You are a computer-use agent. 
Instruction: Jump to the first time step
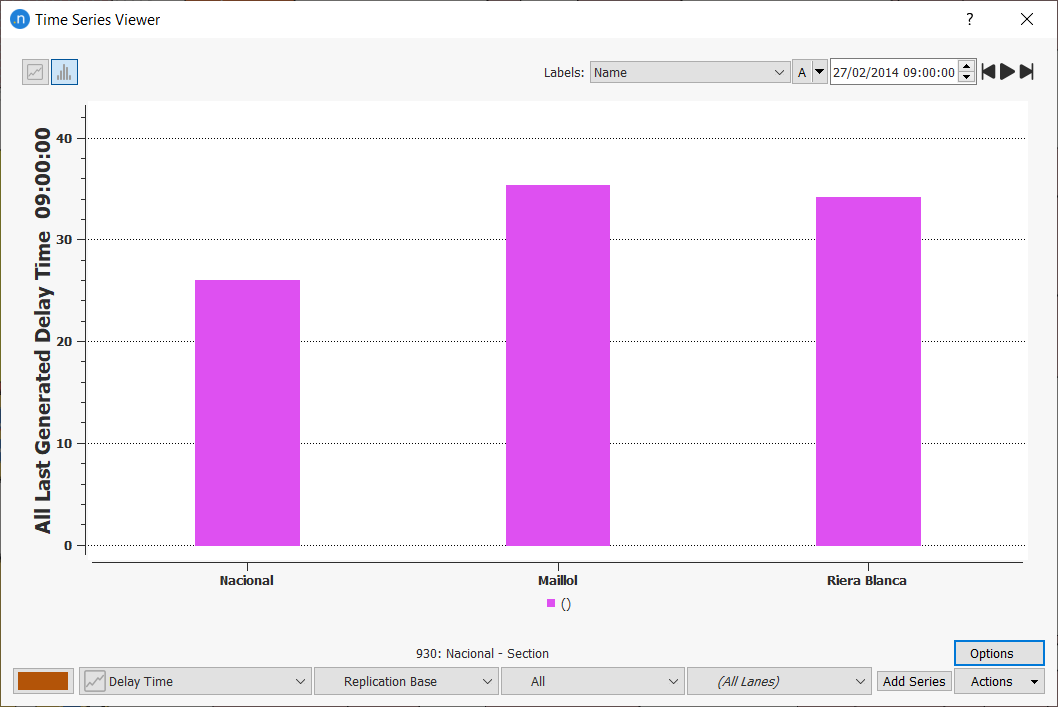point(988,72)
